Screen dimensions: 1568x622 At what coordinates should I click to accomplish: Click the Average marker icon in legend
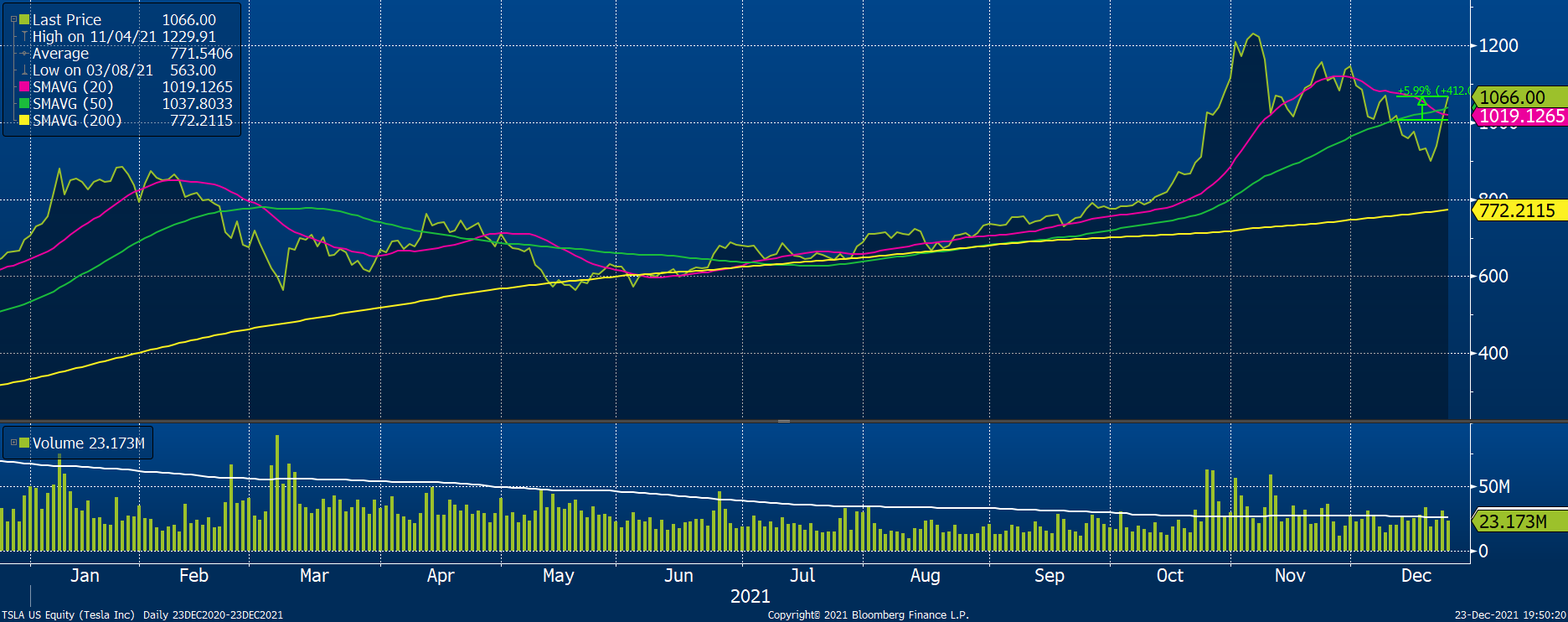coord(25,53)
